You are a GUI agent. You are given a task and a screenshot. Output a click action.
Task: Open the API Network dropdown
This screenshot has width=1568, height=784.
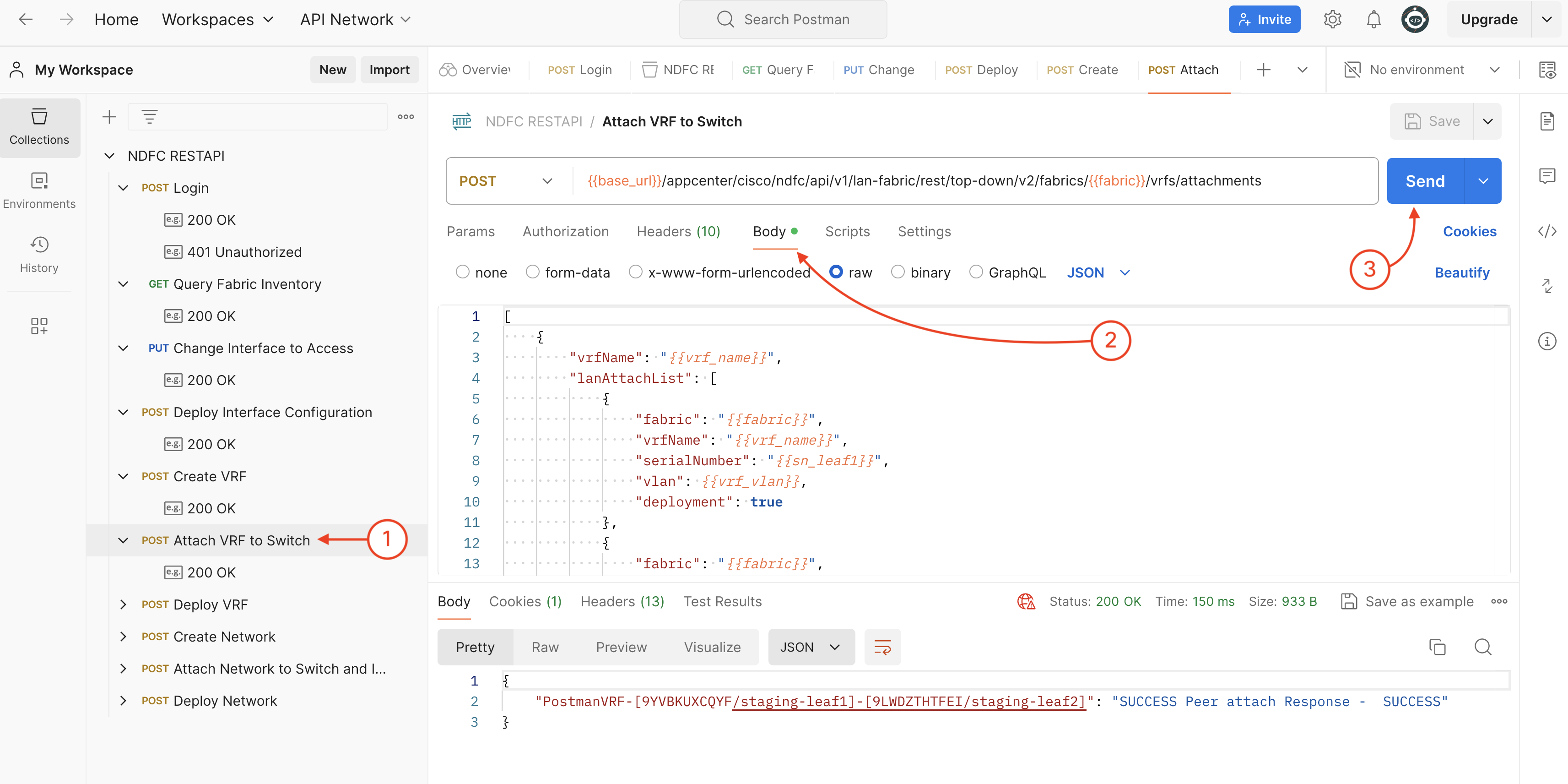click(355, 20)
